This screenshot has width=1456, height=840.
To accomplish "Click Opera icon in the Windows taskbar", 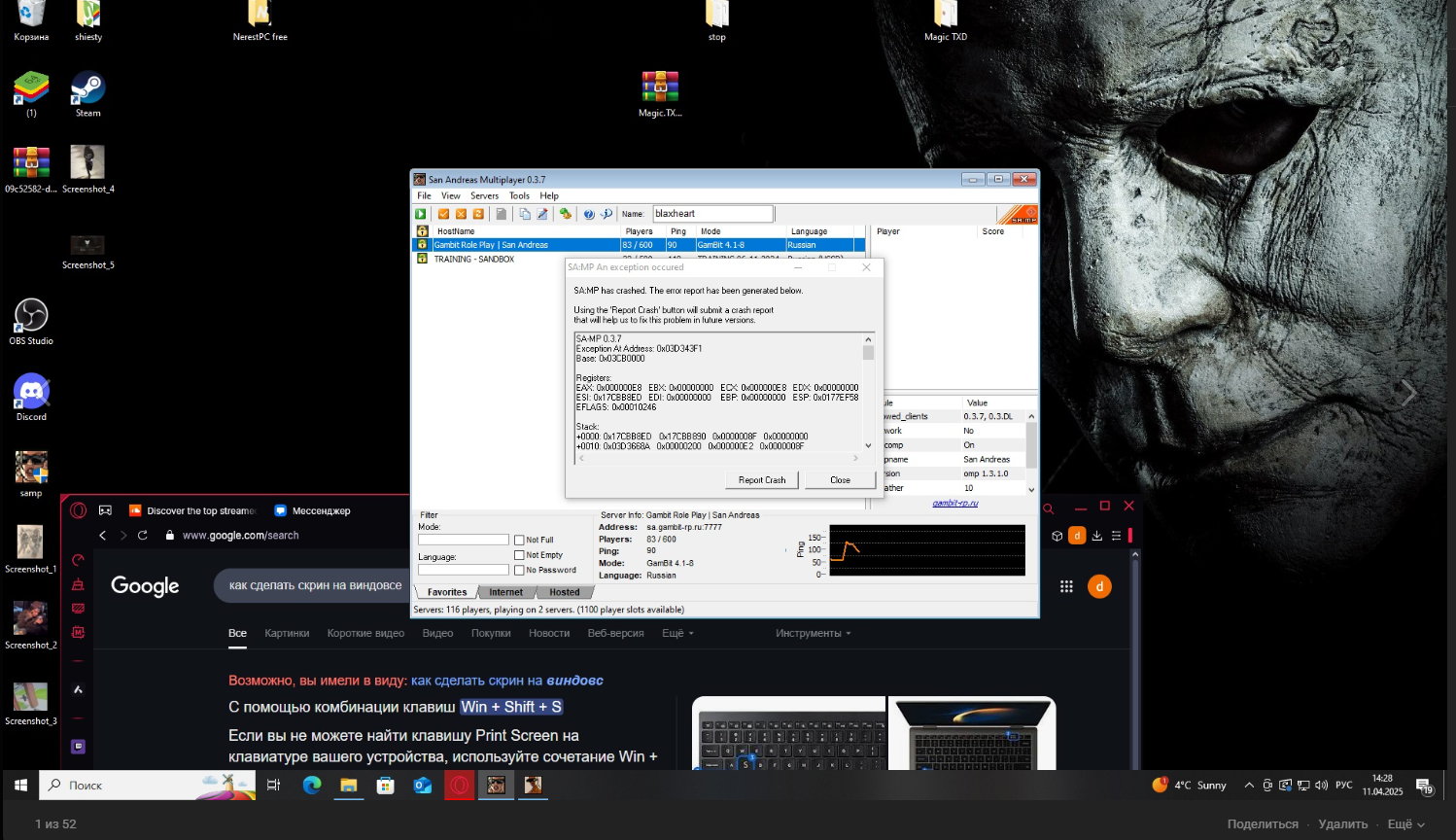I will (x=460, y=786).
